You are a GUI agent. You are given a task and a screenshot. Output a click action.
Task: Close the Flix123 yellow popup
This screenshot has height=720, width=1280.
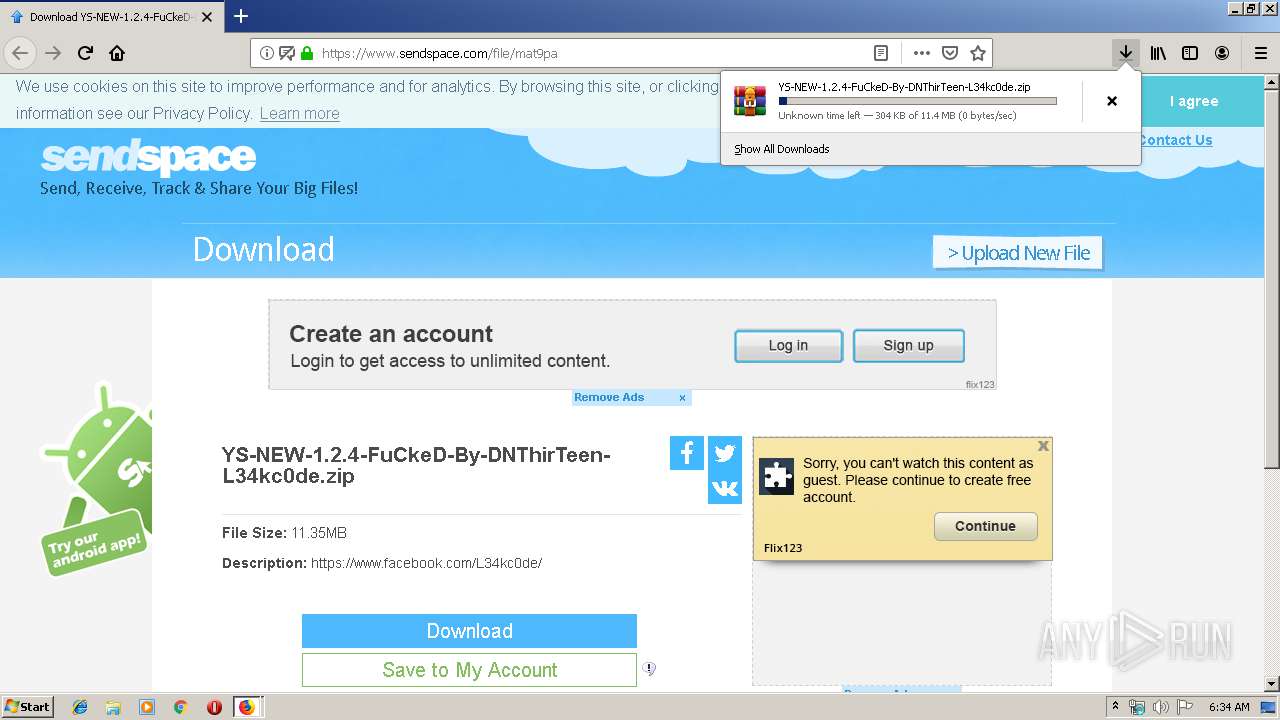click(x=1043, y=446)
